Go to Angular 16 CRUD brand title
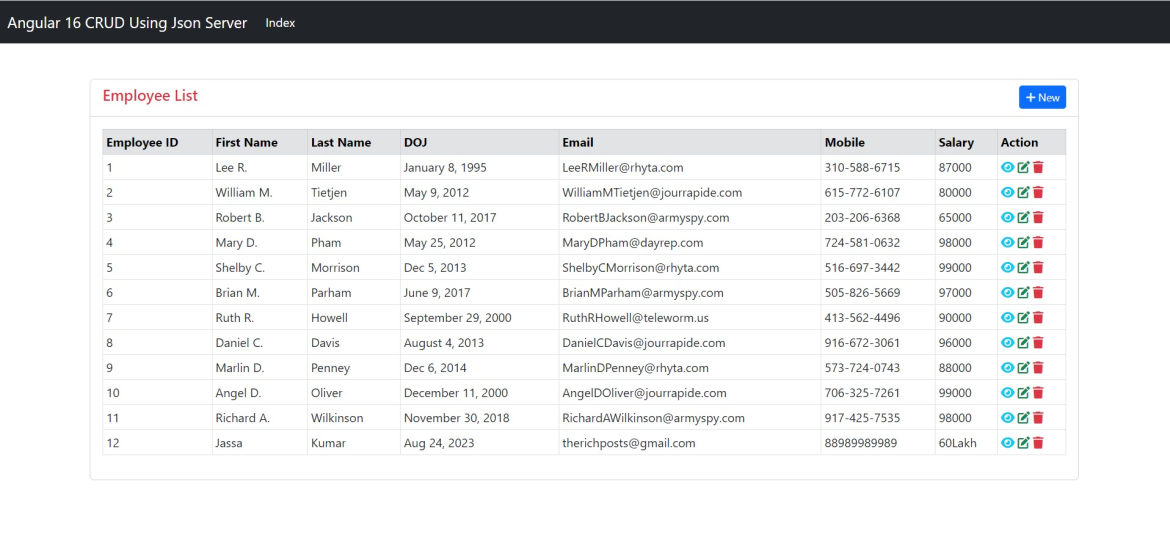 coord(127,22)
